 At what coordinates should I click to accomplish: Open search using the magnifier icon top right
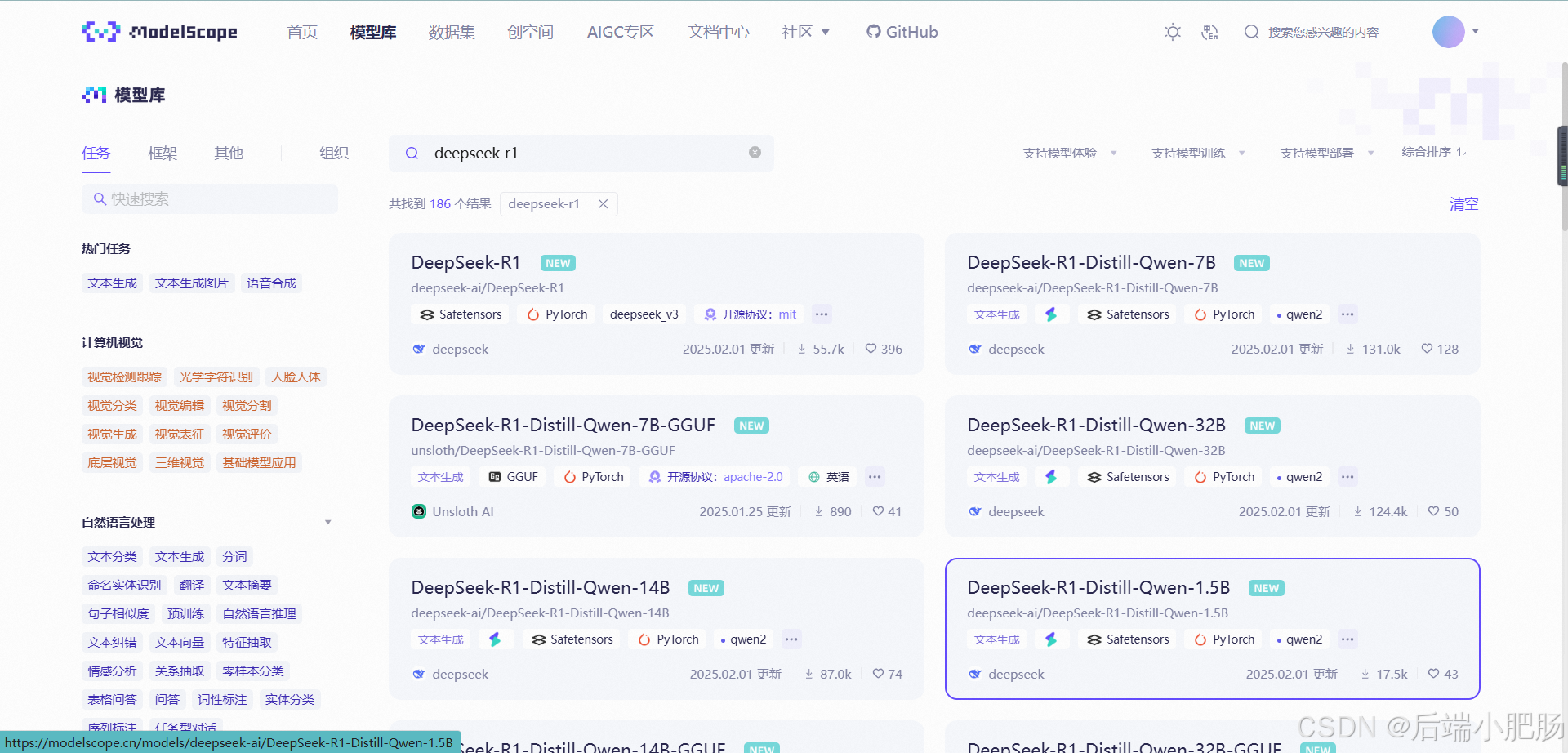[x=1252, y=32]
